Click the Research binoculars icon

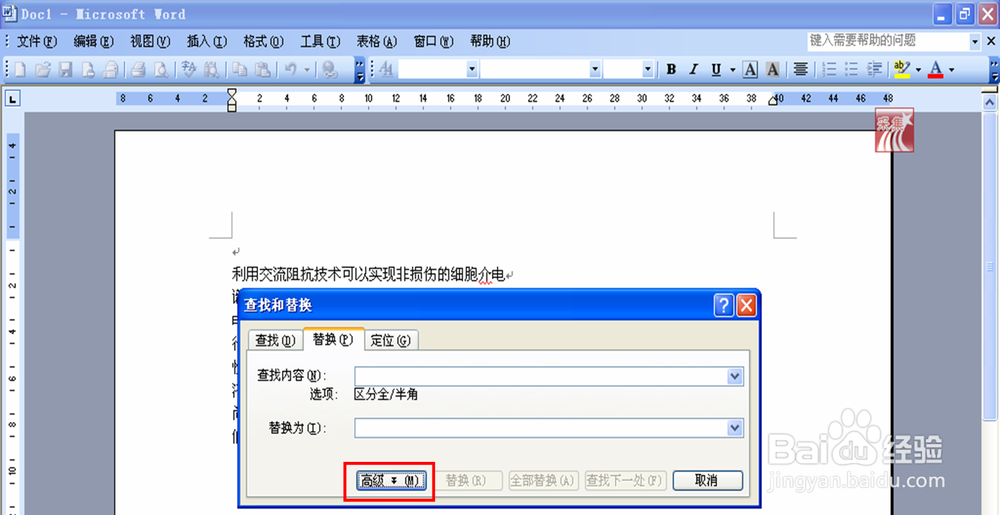[x=212, y=69]
